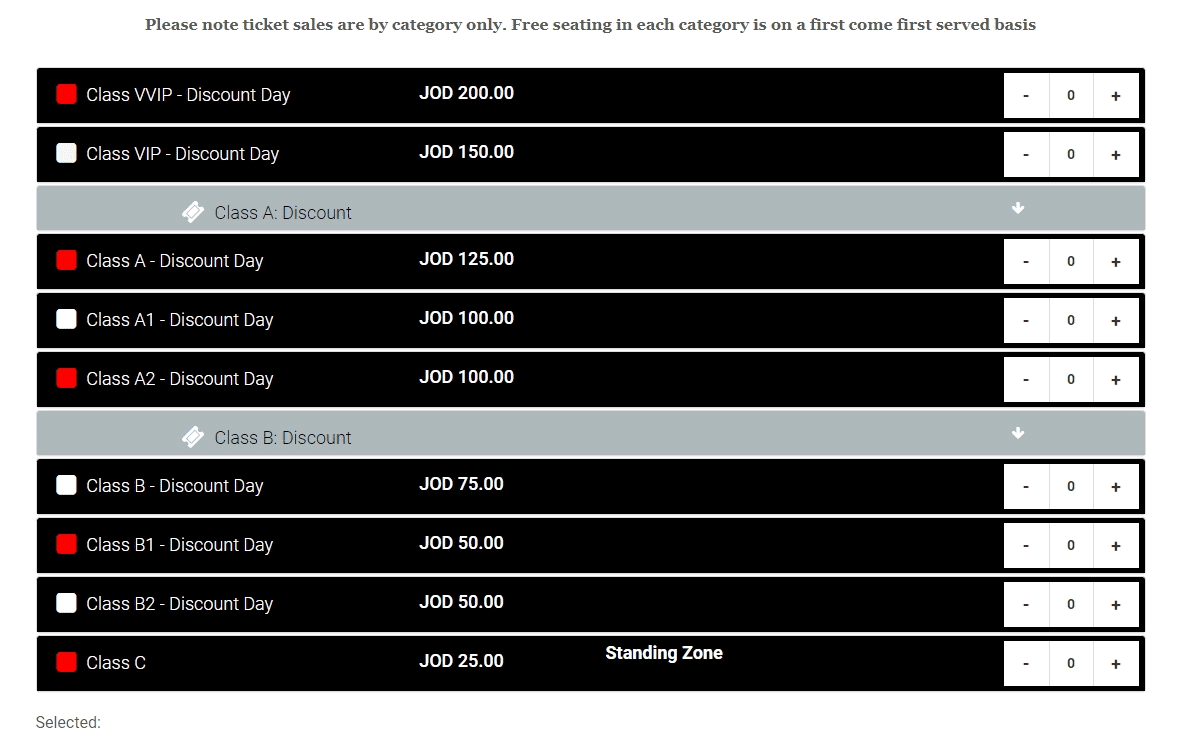The width and height of the screenshot is (1186, 742).
Task: Click white color box for Class VIP
Action: pyautogui.click(x=67, y=153)
